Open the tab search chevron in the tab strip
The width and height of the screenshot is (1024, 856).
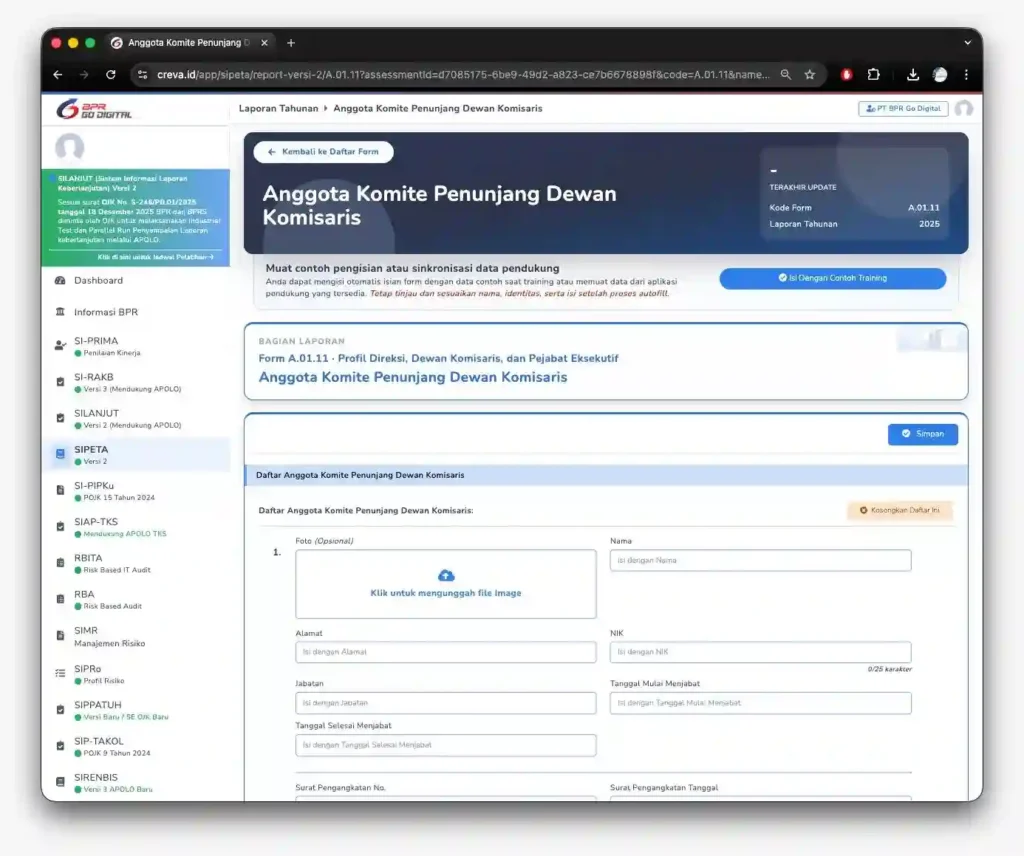967,43
